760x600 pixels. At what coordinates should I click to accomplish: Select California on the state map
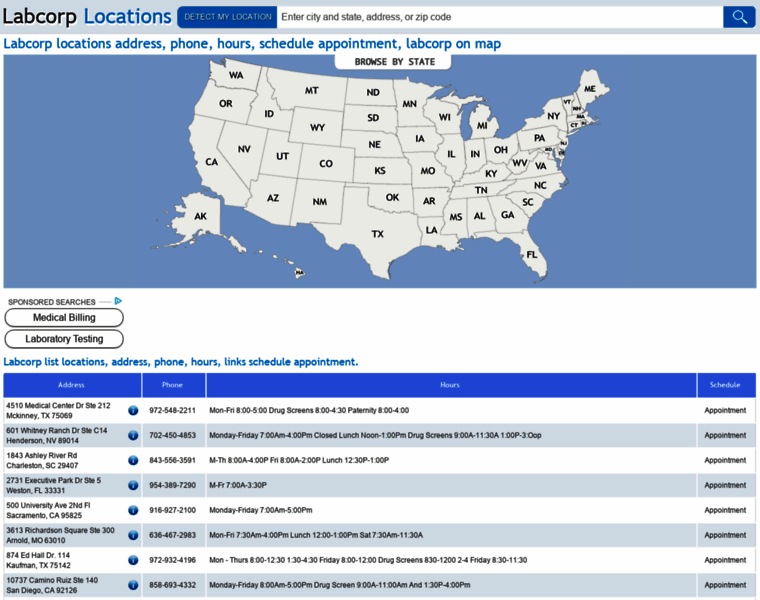coord(211,162)
